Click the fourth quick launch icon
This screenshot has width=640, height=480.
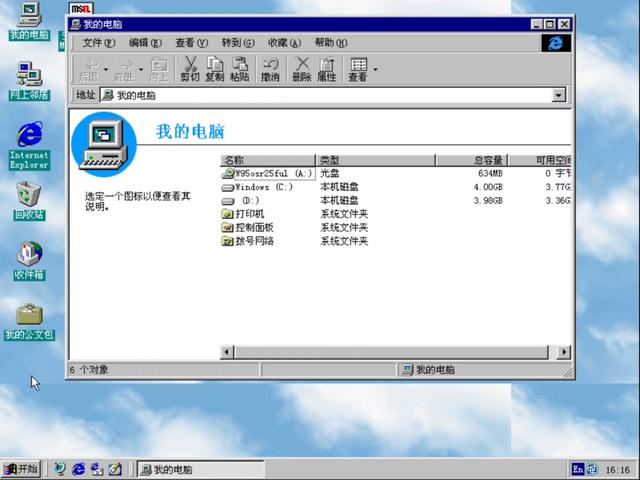pyautogui.click(x=115, y=469)
